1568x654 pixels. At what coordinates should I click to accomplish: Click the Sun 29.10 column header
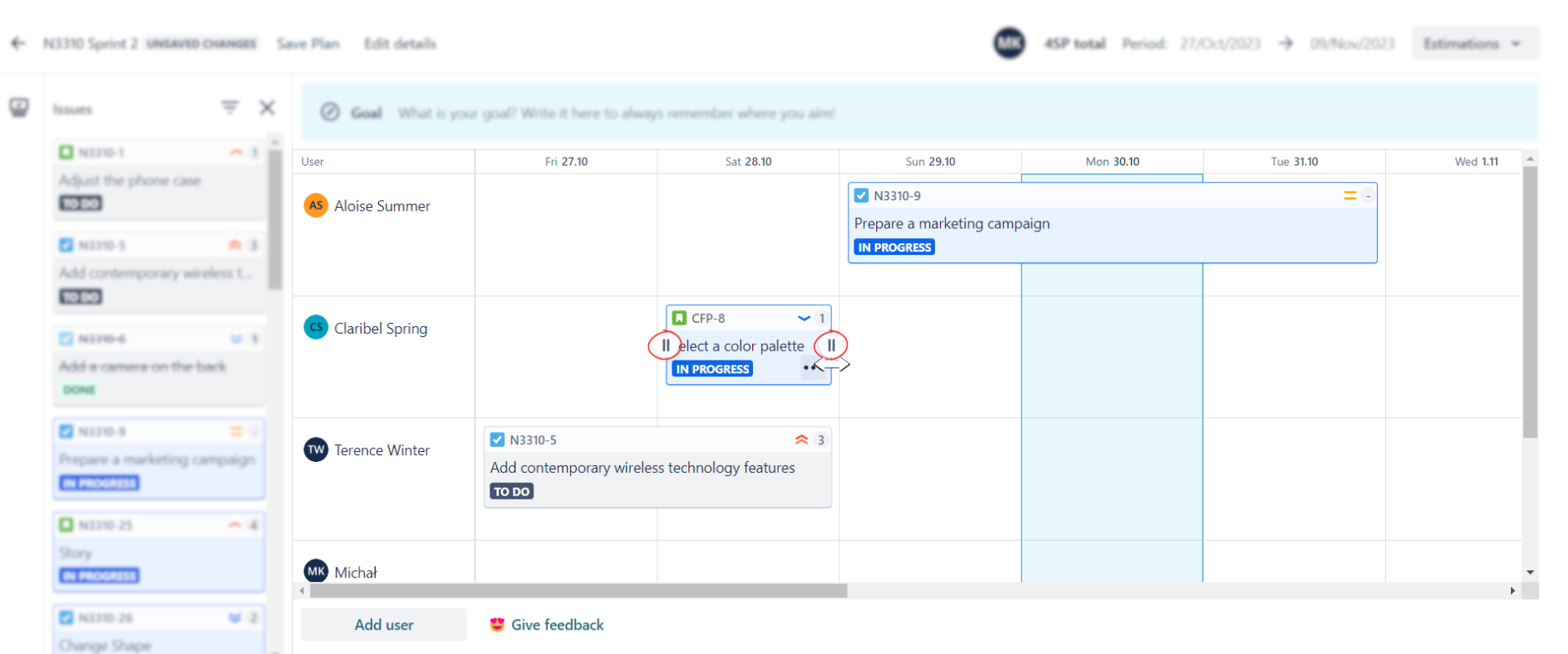pos(930,162)
